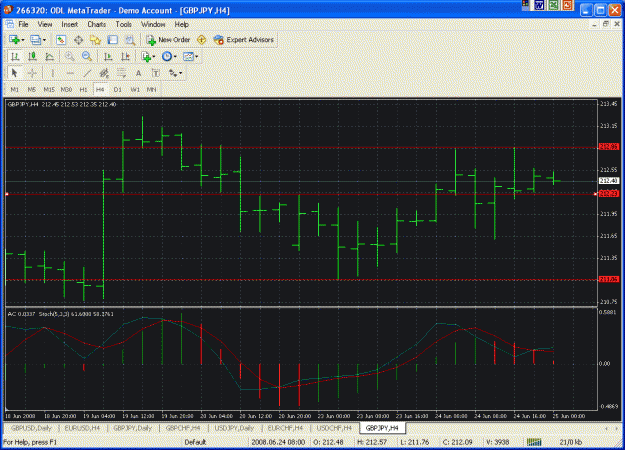Switch to the GBPCHF,H4 chart tab

point(183,428)
